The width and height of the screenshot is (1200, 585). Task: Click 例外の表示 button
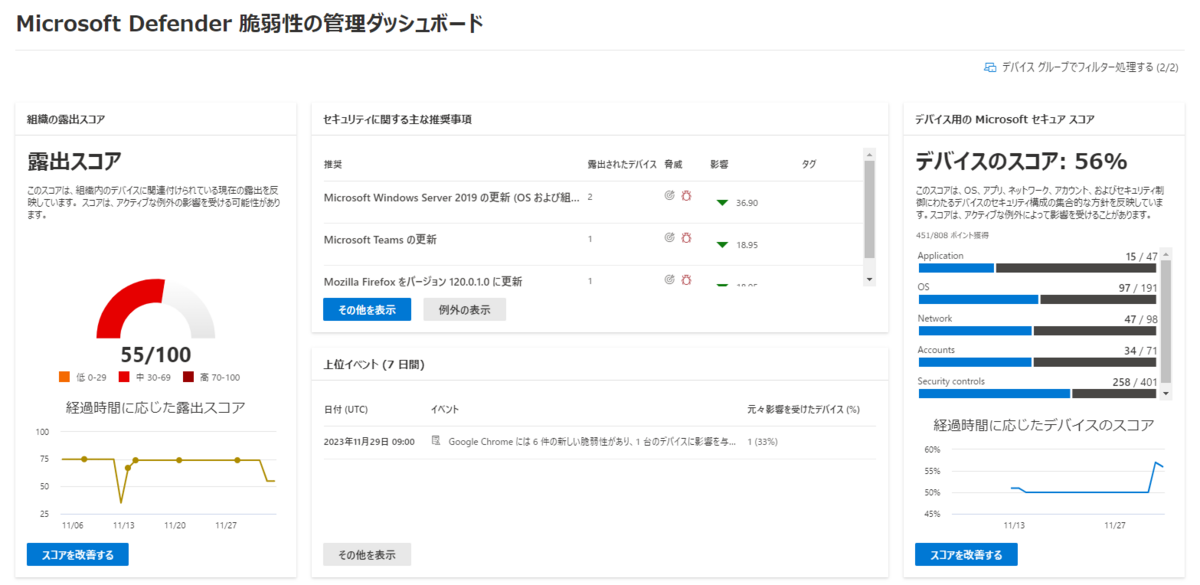pos(464,310)
